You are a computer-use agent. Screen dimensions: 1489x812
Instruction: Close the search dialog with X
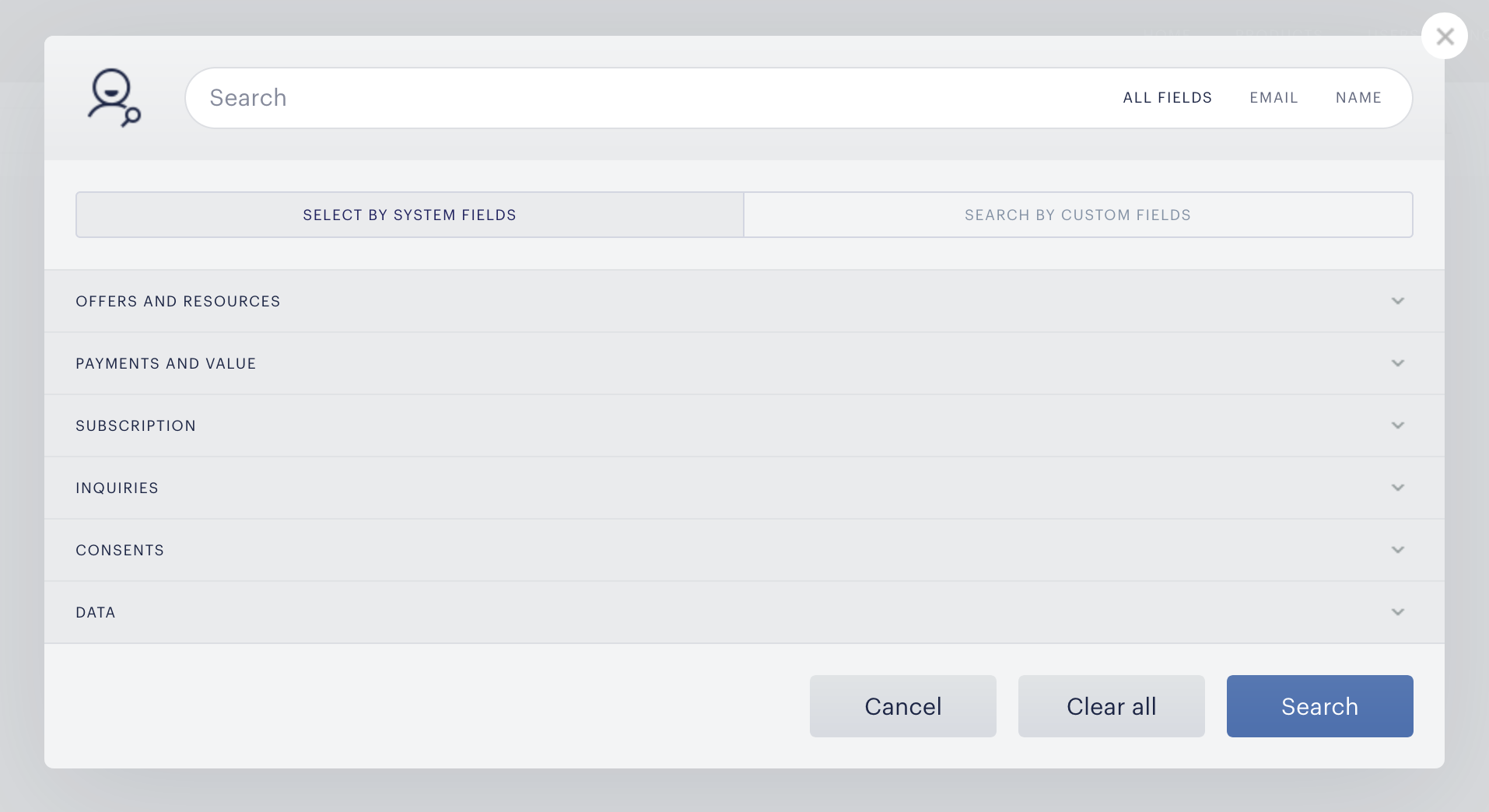tap(1445, 36)
